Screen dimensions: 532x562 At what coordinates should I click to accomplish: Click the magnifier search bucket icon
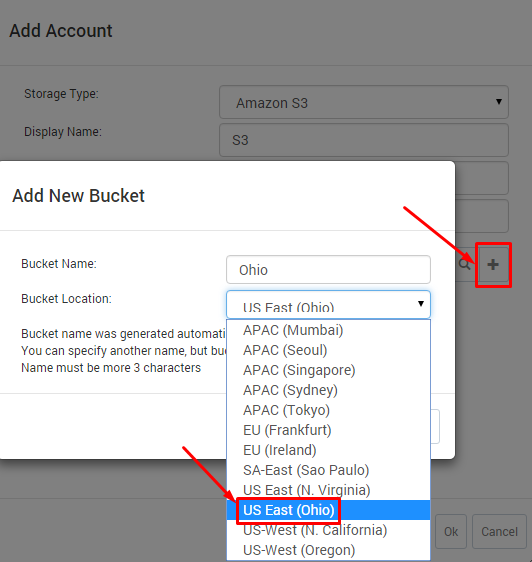[465, 265]
